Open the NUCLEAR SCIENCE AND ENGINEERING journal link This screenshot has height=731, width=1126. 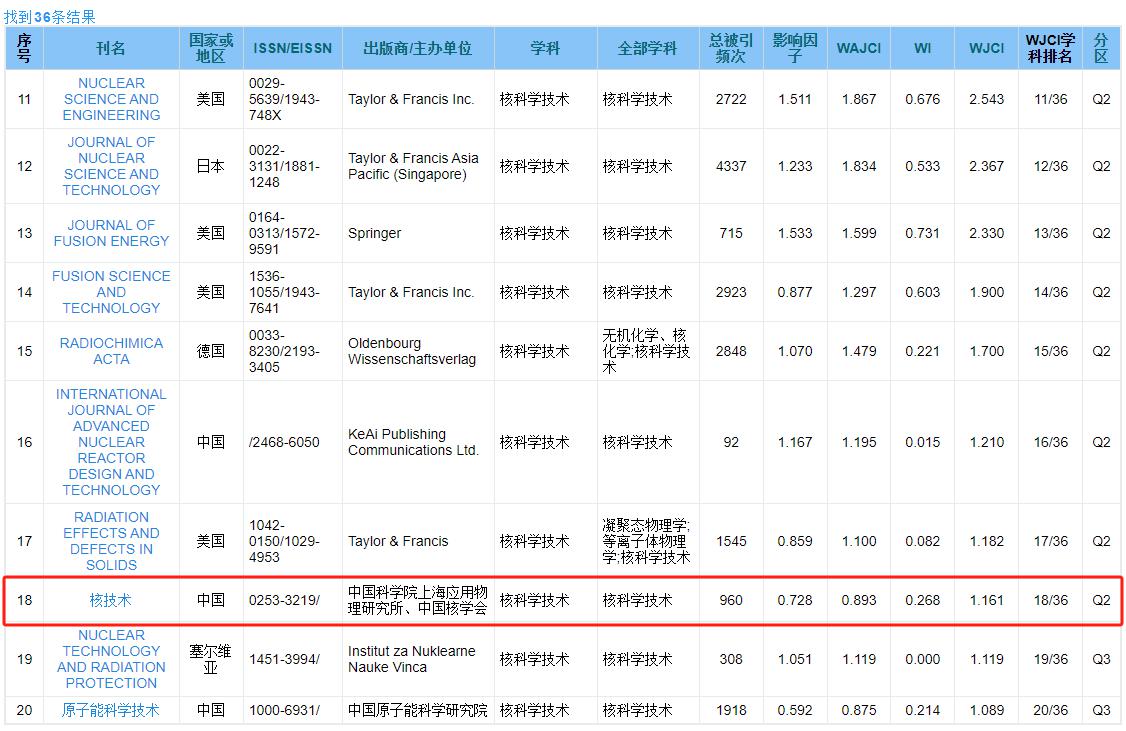pyautogui.click(x=111, y=99)
